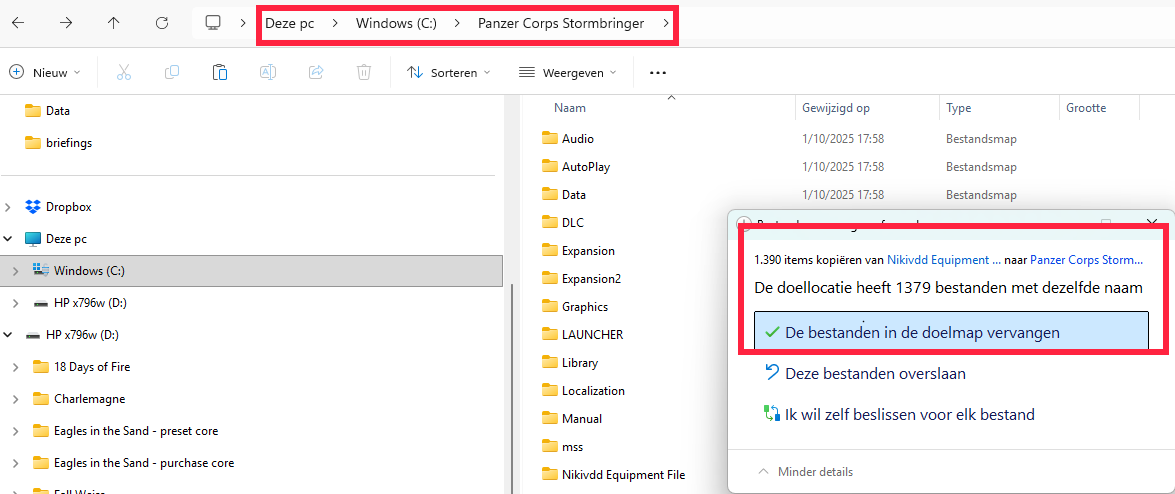The image size is (1175, 494).
Task: Open the Weergeven view dropdown
Action: click(567, 72)
